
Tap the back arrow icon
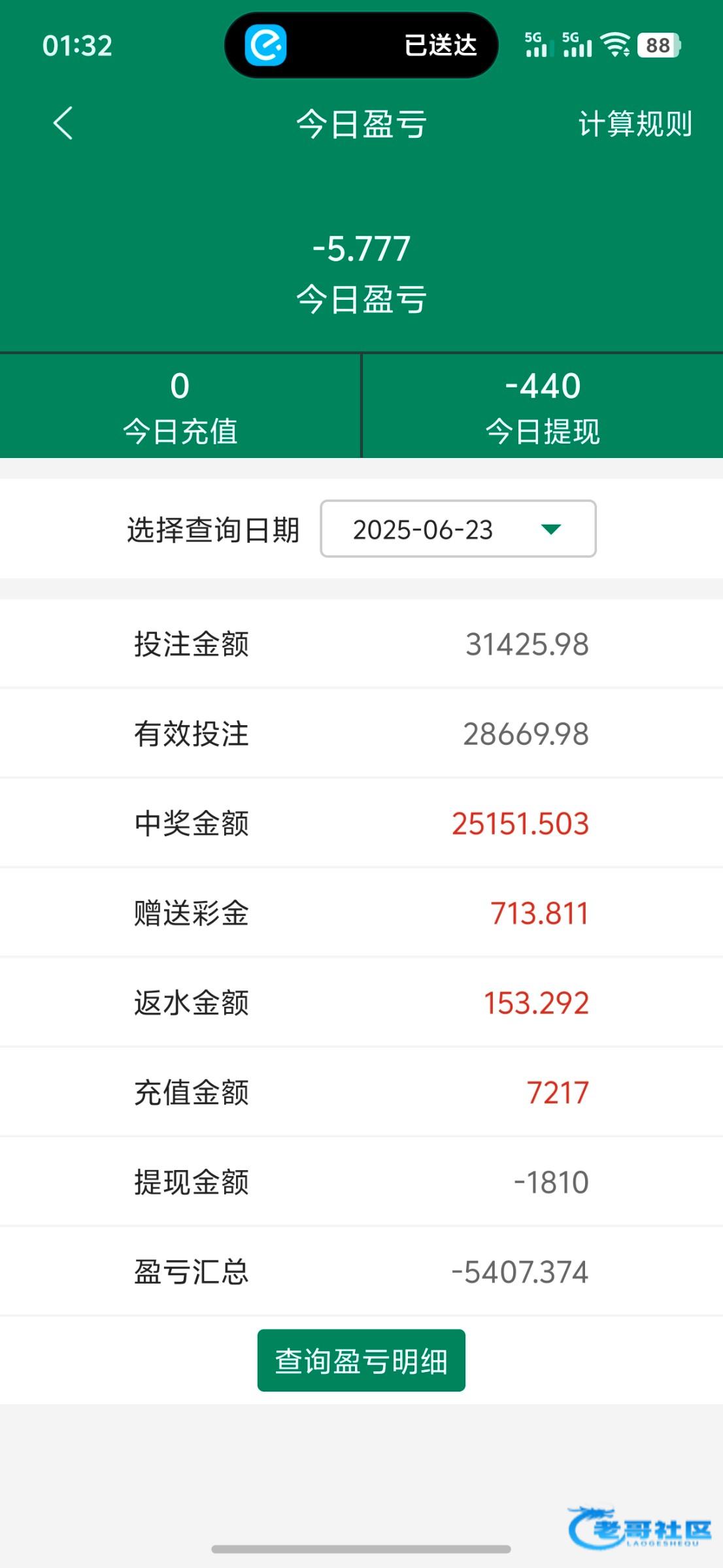63,123
